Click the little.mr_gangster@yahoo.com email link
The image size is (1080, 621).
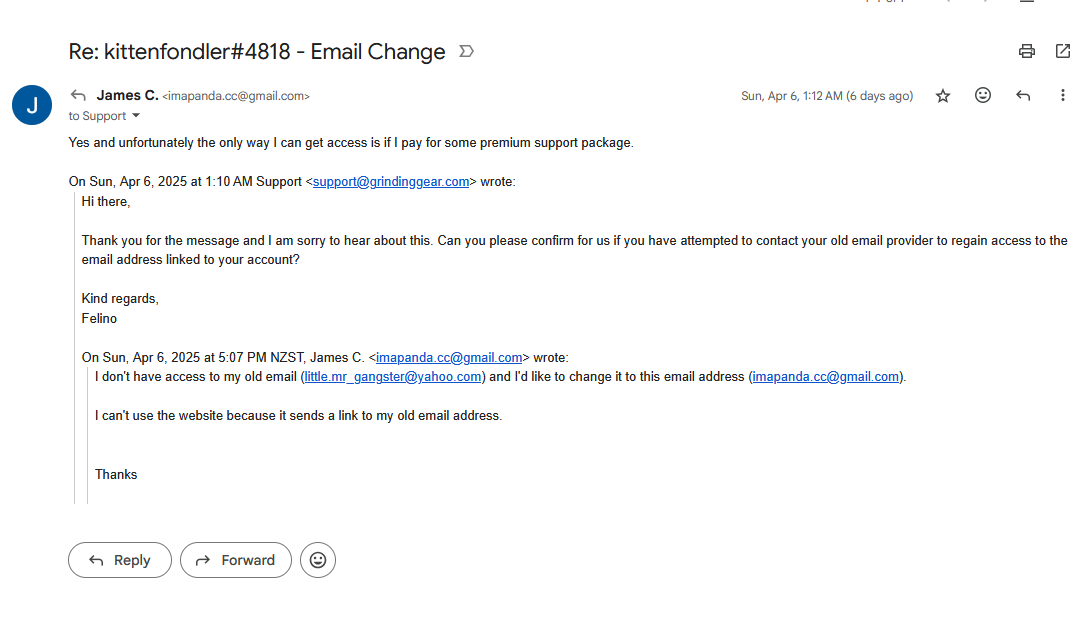[393, 377]
